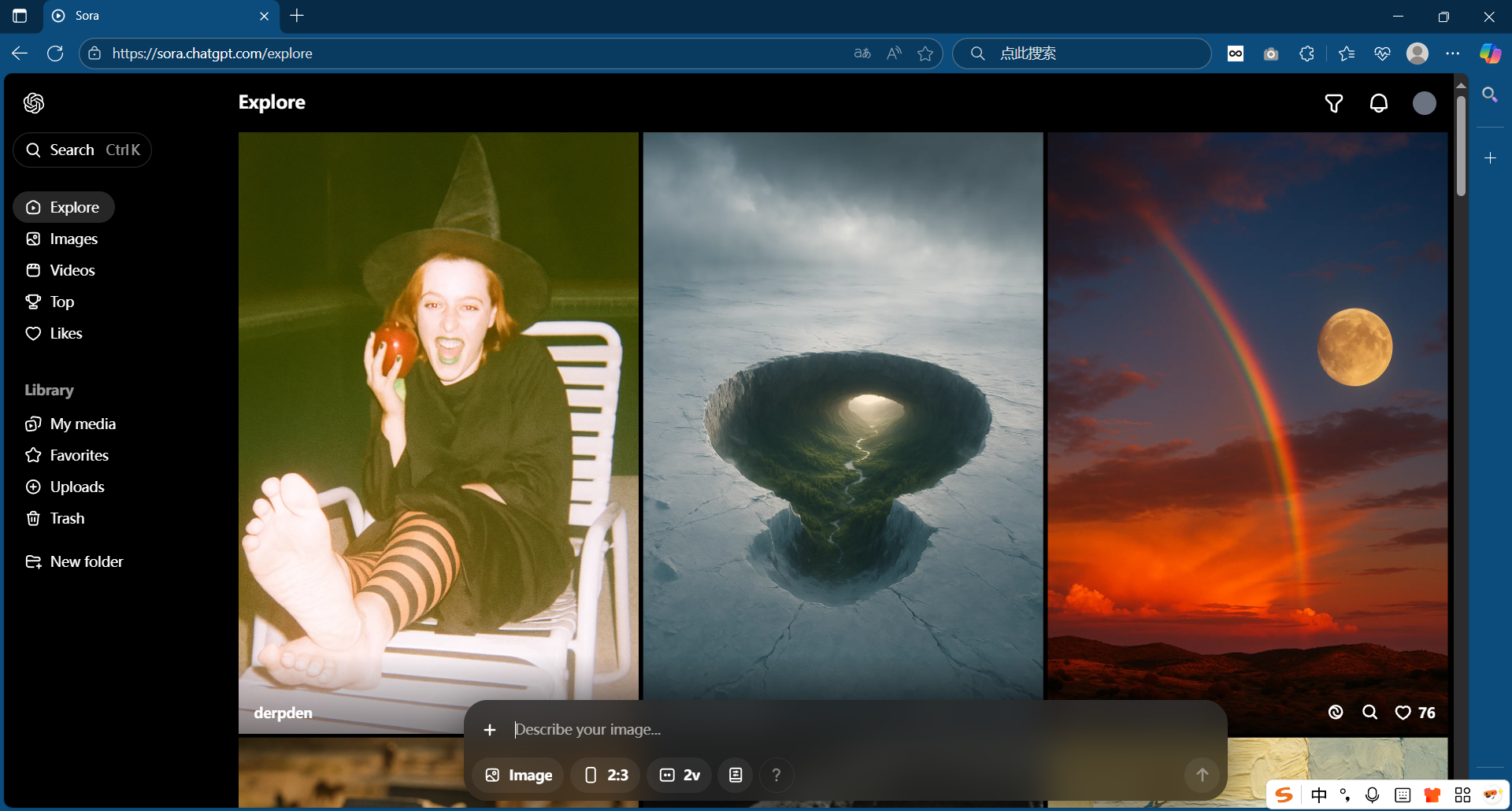Open Uploads in the Library
The width and height of the screenshot is (1512, 811).
[x=65, y=487]
